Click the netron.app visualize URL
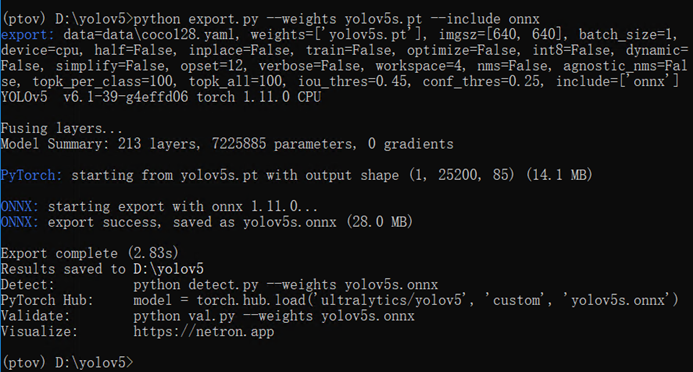Image resolution: width=693 pixels, height=372 pixels. pos(203,331)
